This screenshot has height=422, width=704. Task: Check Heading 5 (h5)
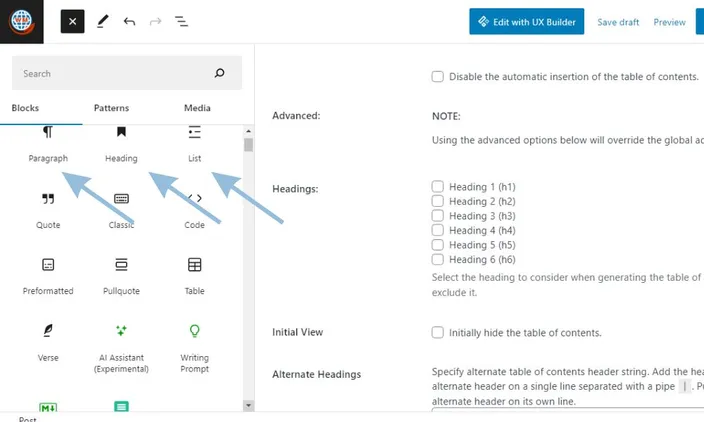(x=438, y=245)
